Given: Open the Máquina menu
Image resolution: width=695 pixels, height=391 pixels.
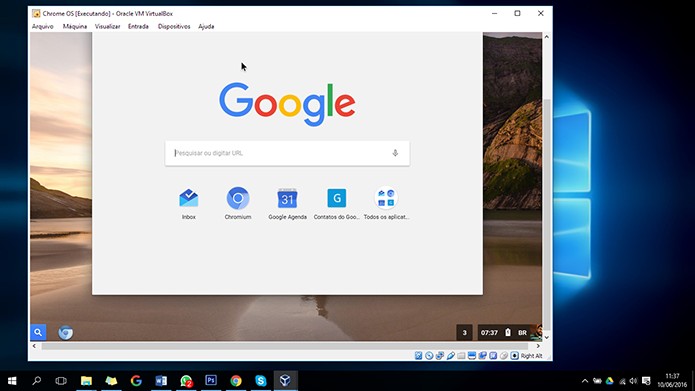Looking at the screenshot, I should (75, 27).
